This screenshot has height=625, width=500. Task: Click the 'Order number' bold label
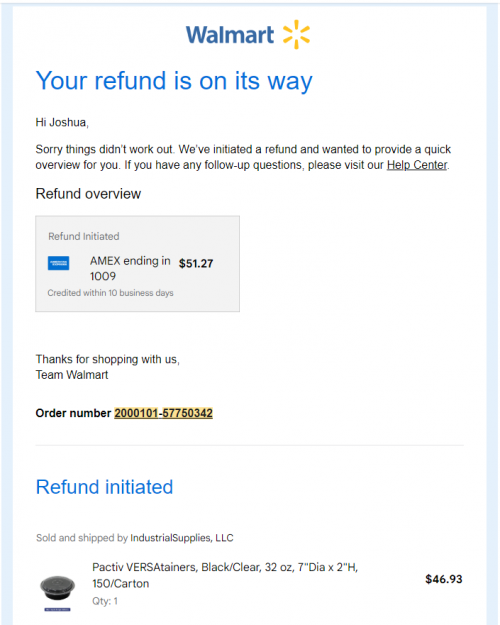[x=73, y=413]
